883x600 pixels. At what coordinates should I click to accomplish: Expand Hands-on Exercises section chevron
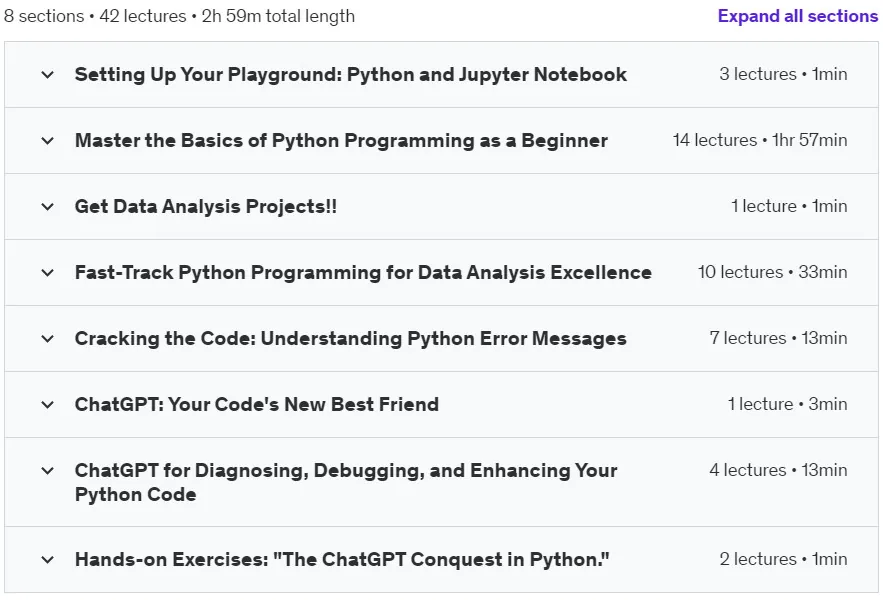pos(48,559)
